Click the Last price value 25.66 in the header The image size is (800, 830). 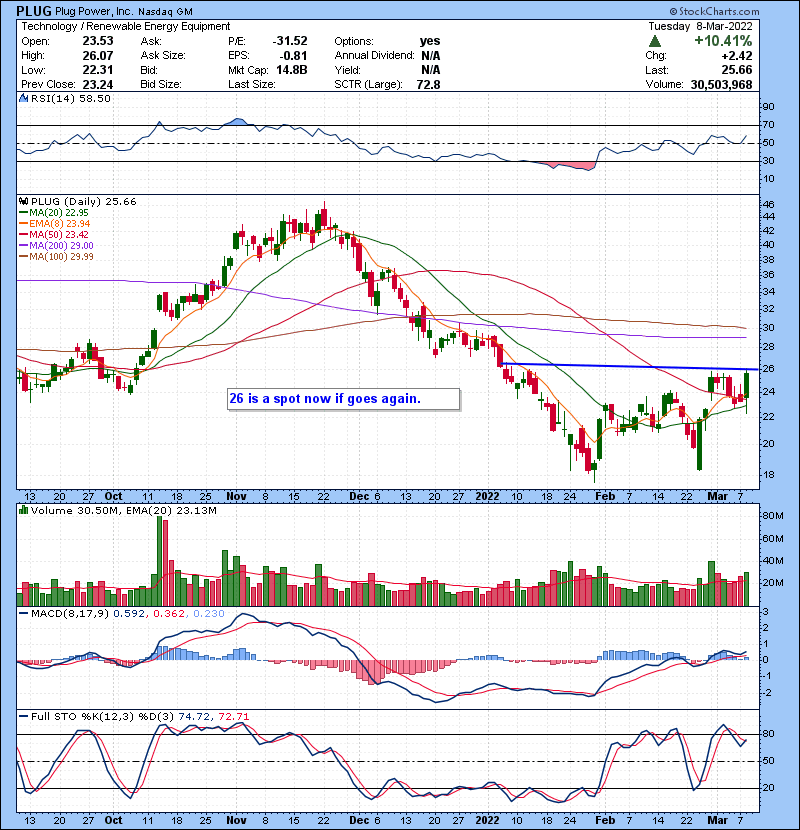pyautogui.click(x=737, y=70)
